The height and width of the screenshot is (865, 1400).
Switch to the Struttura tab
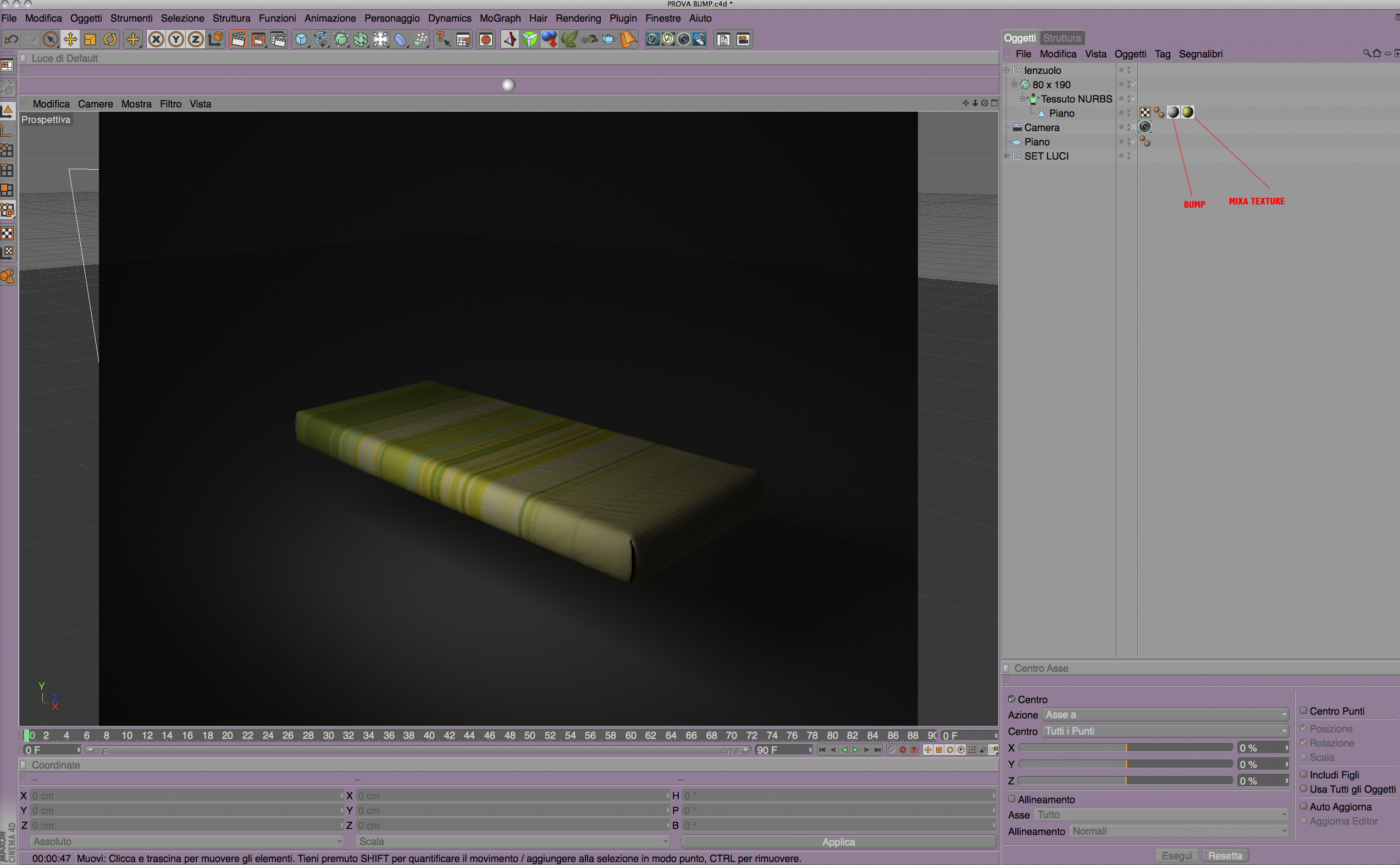tap(1061, 38)
